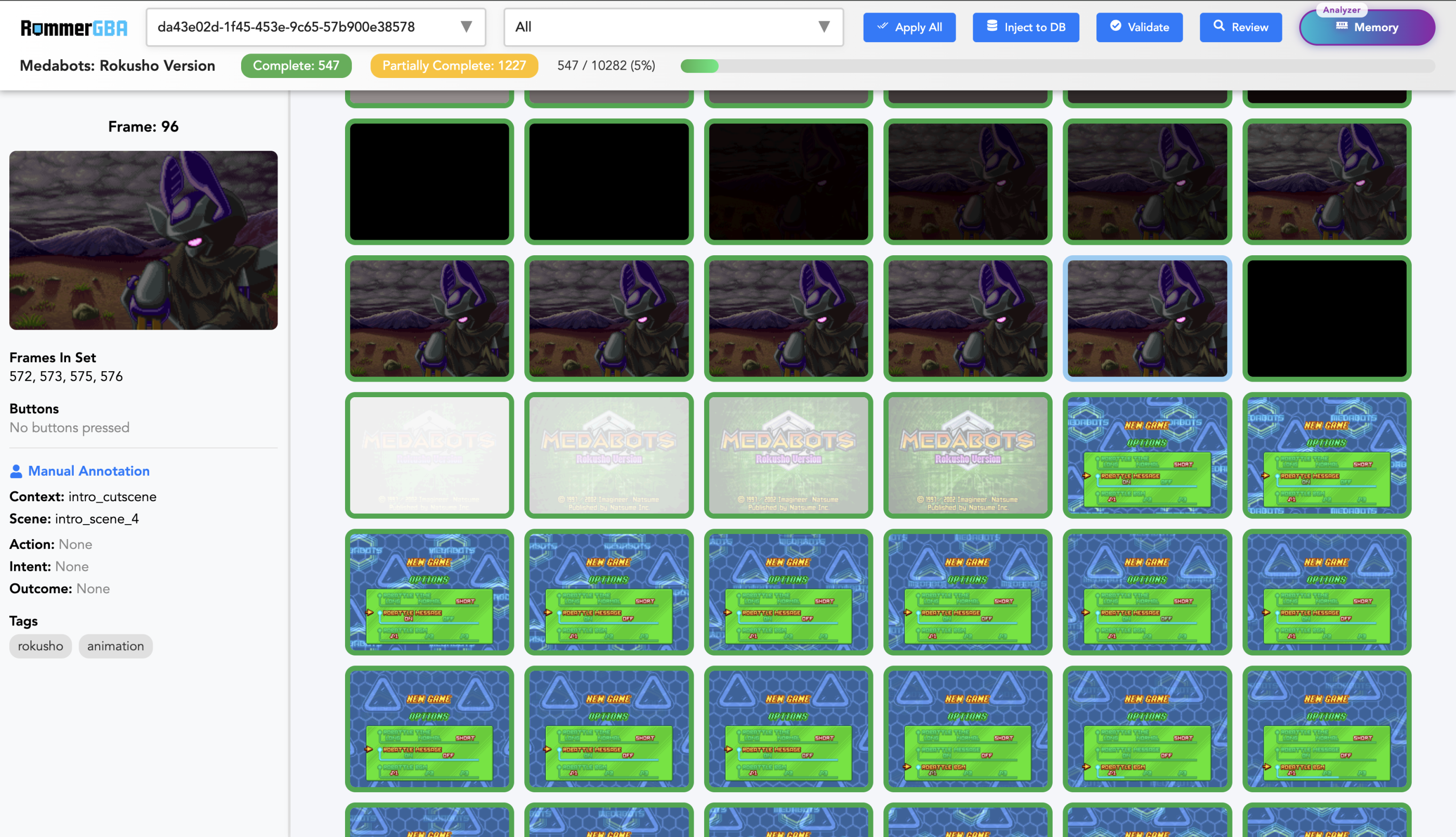The height and width of the screenshot is (837, 1456).
Task: Select the nearly black dim Rokusho fade-in thumbnail
Action: pyautogui.click(x=788, y=181)
